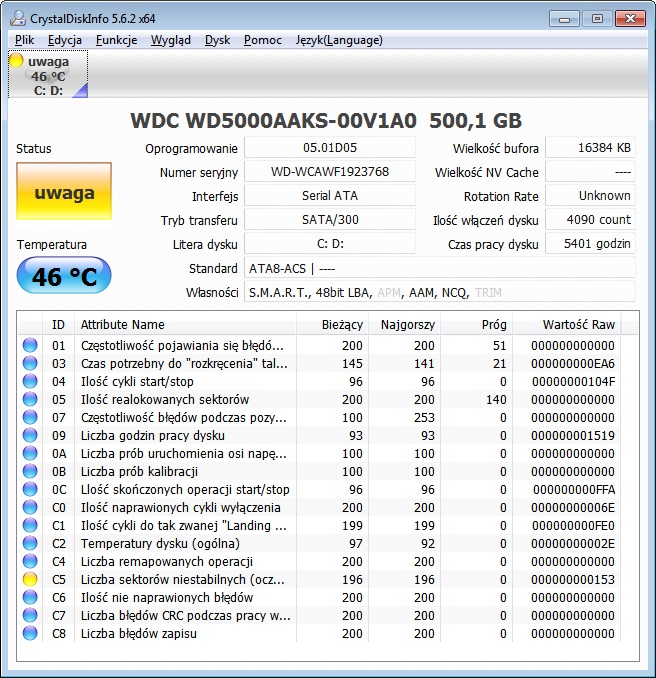Click the status icon for attribute 0B
Viewport: 656px width, 678px height.
point(30,471)
